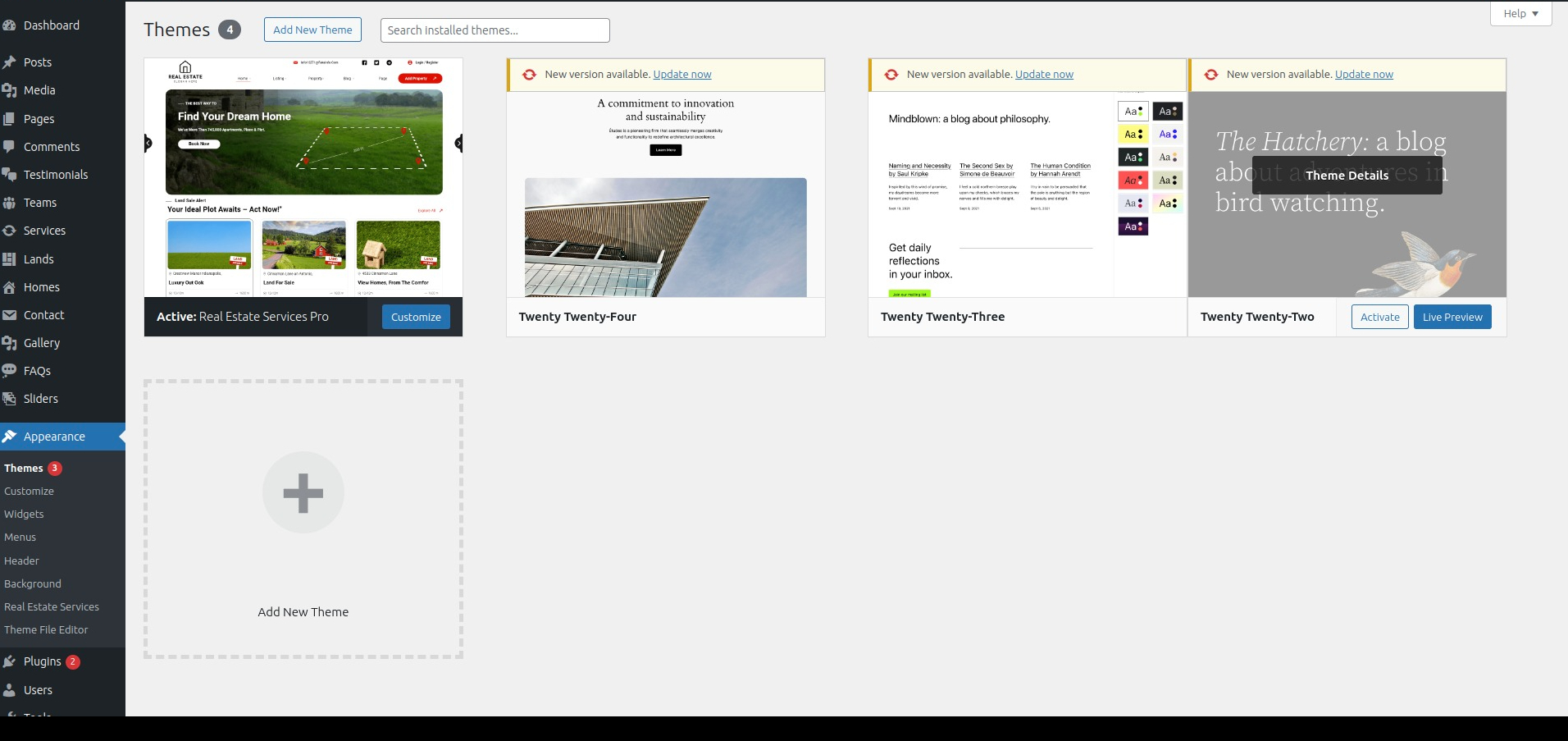Click the Comments speech bubble icon

[x=9, y=147]
